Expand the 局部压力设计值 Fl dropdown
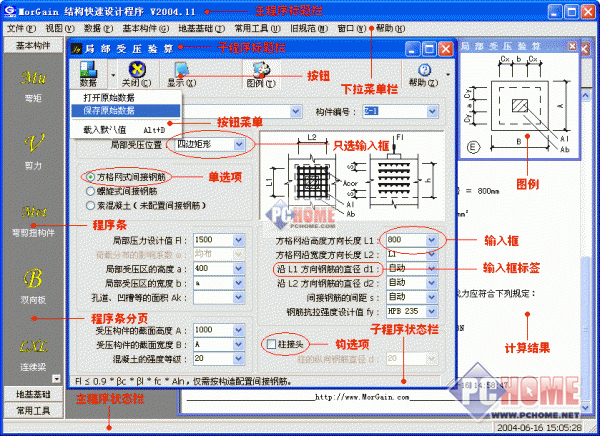The height and width of the screenshot is (436, 600). [x=239, y=240]
